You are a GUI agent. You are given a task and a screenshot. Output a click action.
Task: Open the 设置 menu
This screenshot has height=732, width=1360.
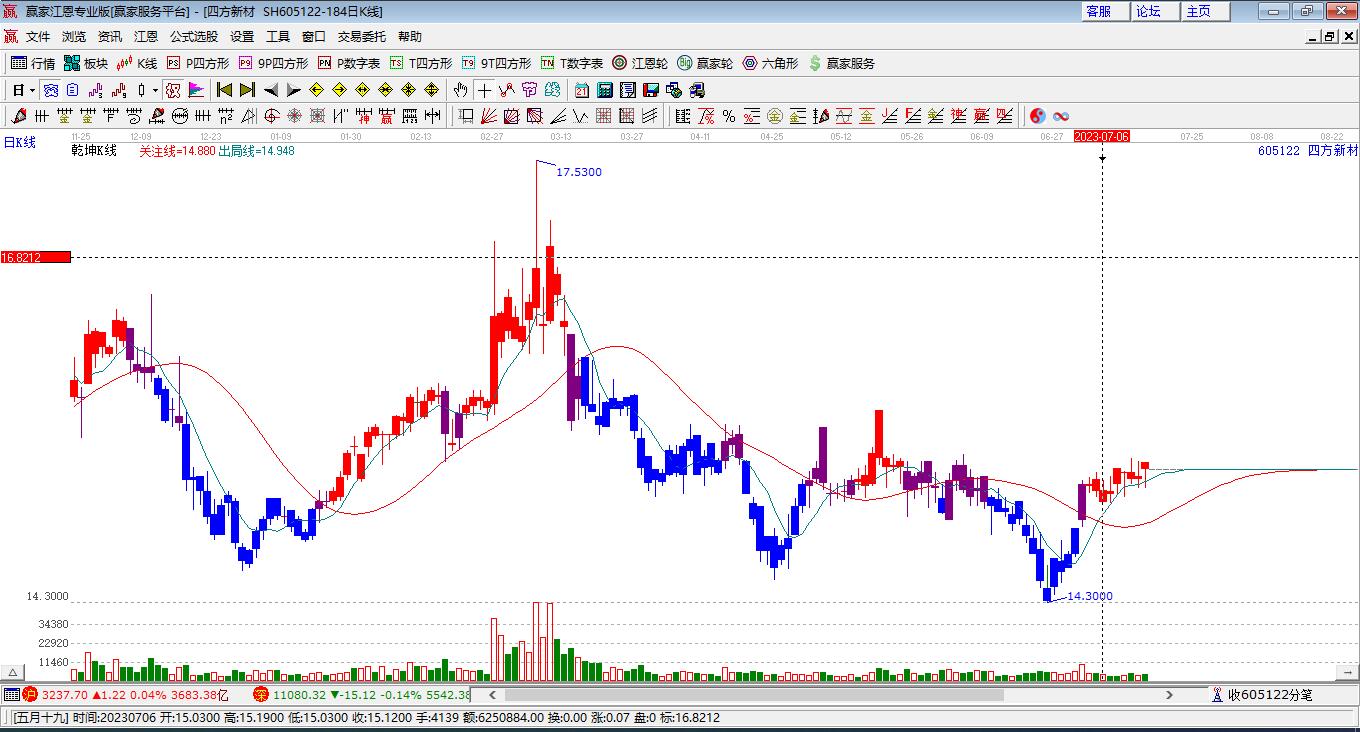(242, 36)
